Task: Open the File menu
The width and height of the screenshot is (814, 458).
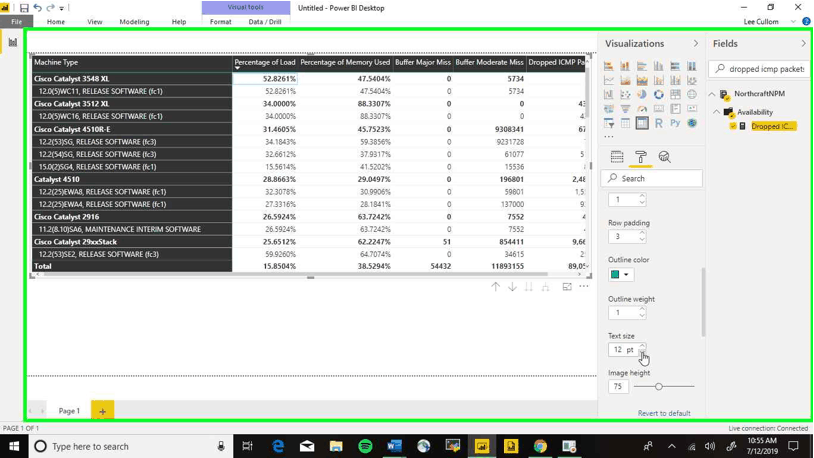Action: point(17,22)
